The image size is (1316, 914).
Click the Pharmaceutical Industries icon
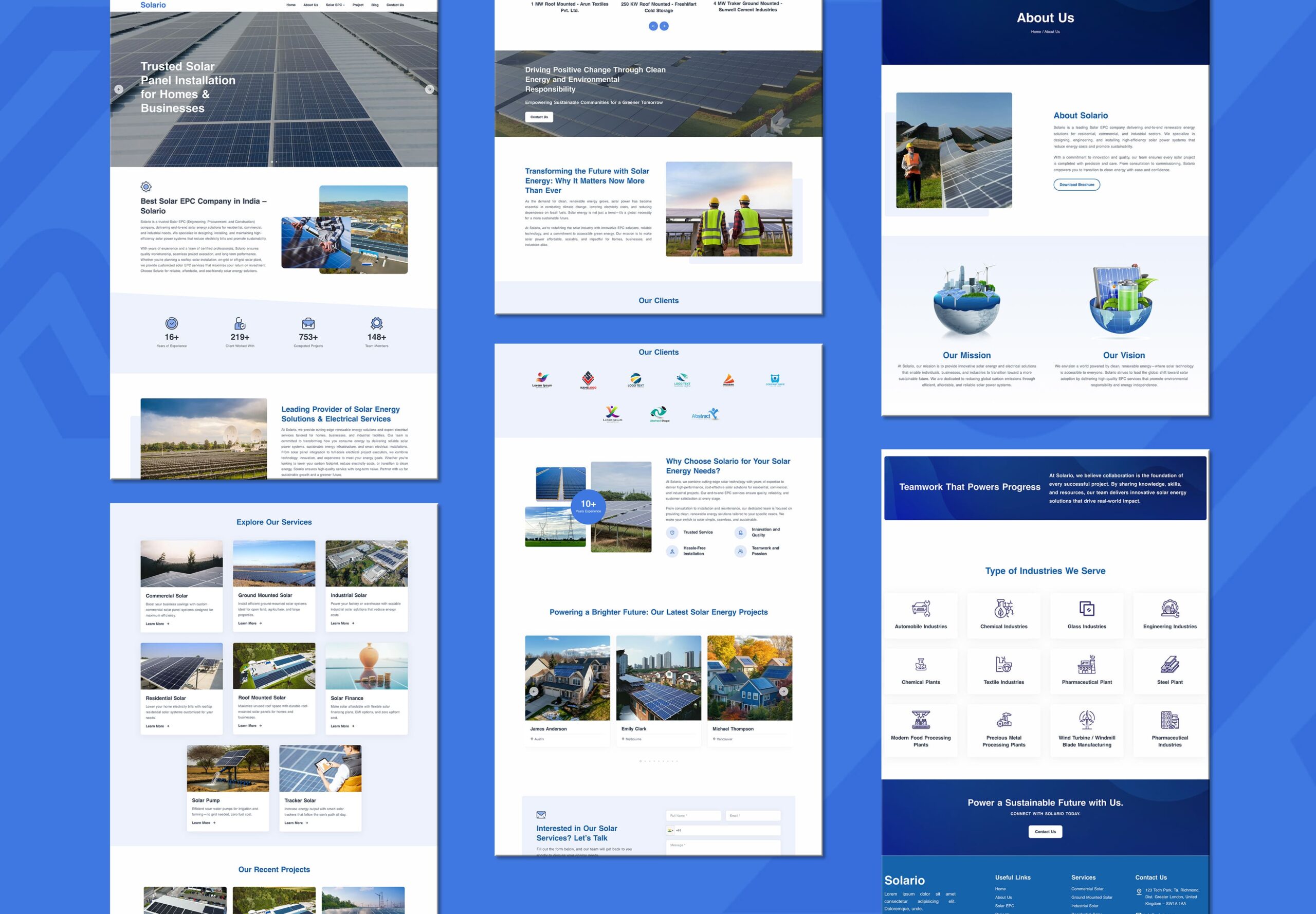click(x=1170, y=719)
